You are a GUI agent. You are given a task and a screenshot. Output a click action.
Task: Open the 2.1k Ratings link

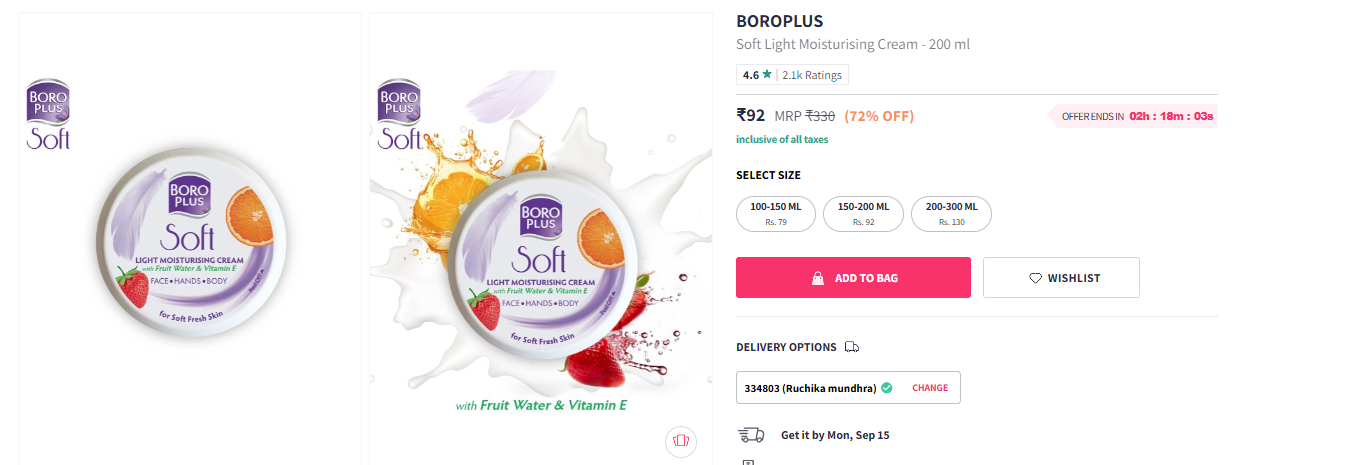point(812,75)
